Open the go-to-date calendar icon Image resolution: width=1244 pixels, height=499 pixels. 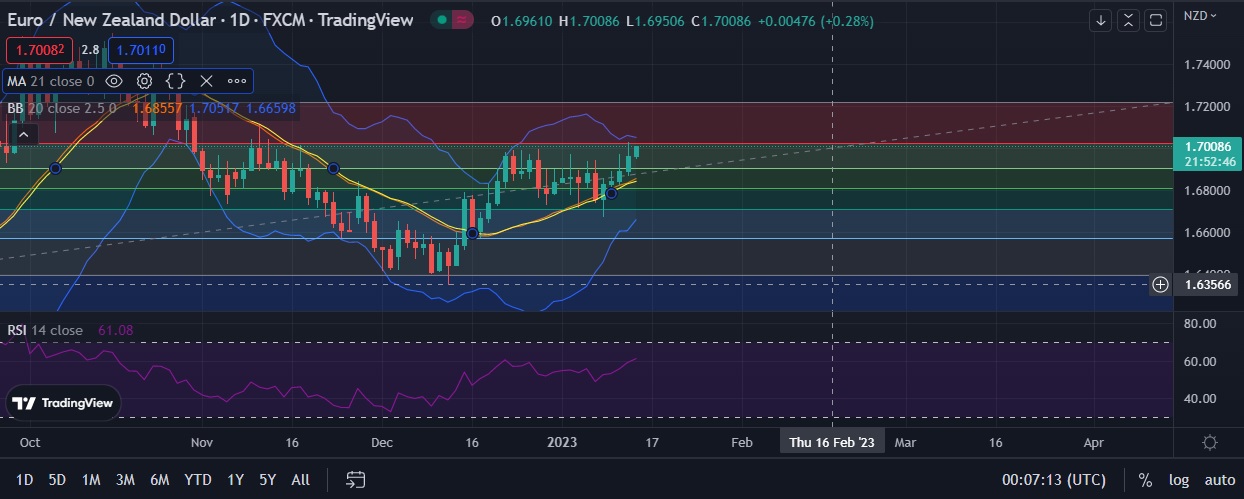[355, 480]
